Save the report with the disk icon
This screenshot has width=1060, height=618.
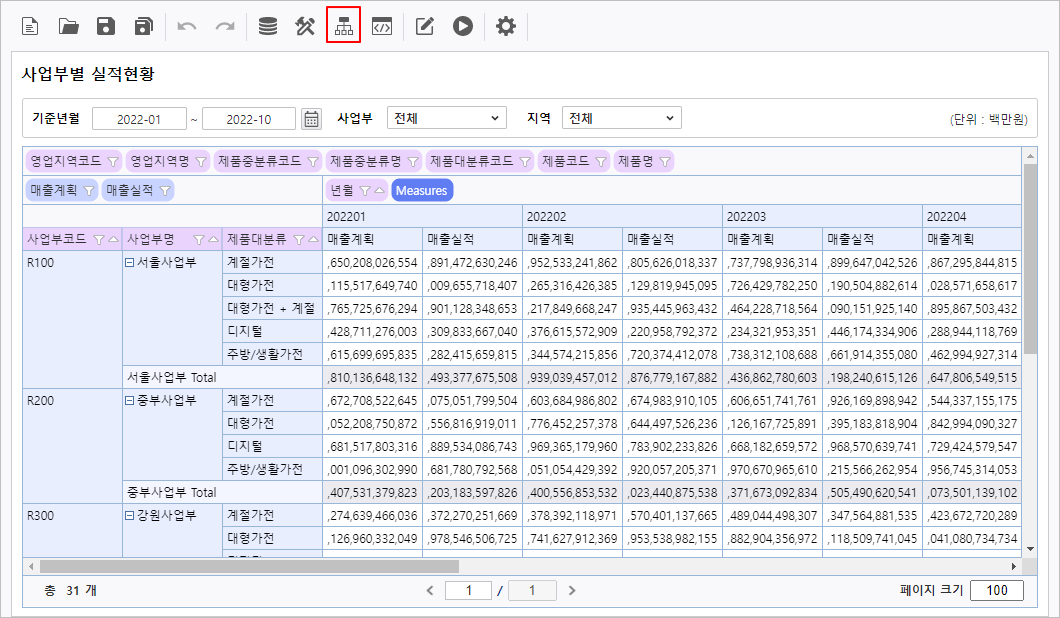[x=106, y=27]
